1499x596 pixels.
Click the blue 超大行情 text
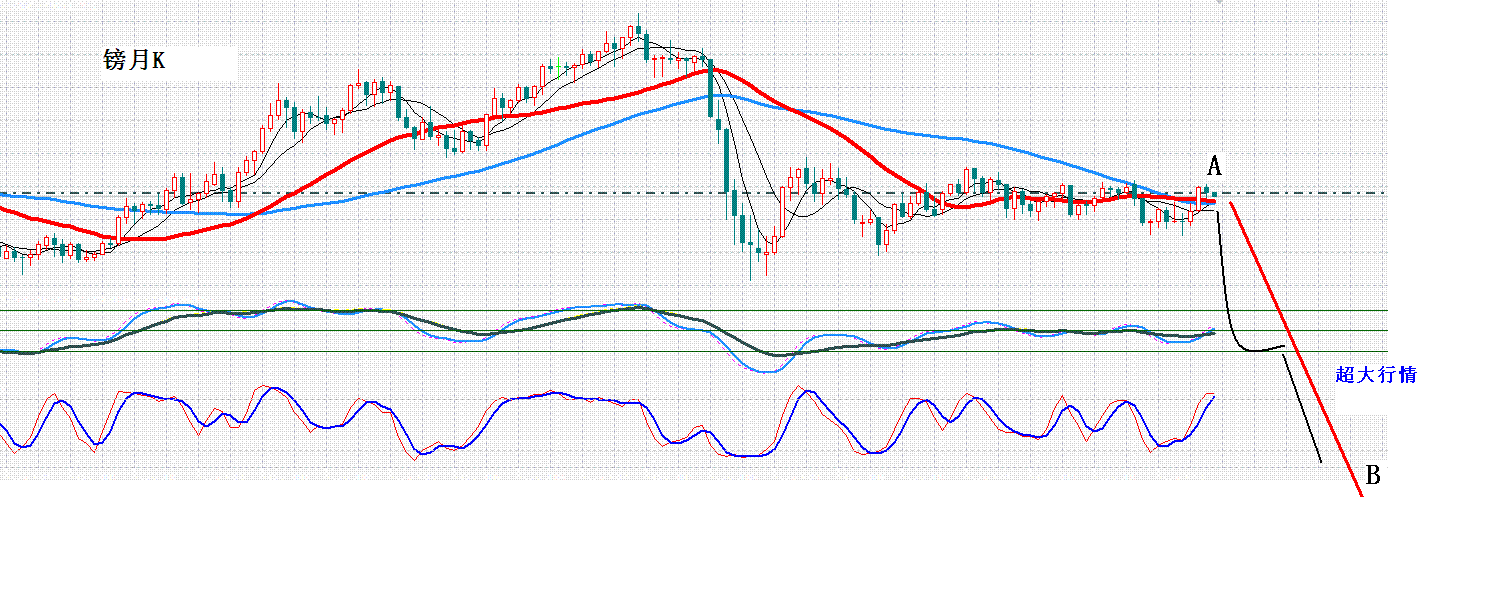pyautogui.click(x=1376, y=376)
